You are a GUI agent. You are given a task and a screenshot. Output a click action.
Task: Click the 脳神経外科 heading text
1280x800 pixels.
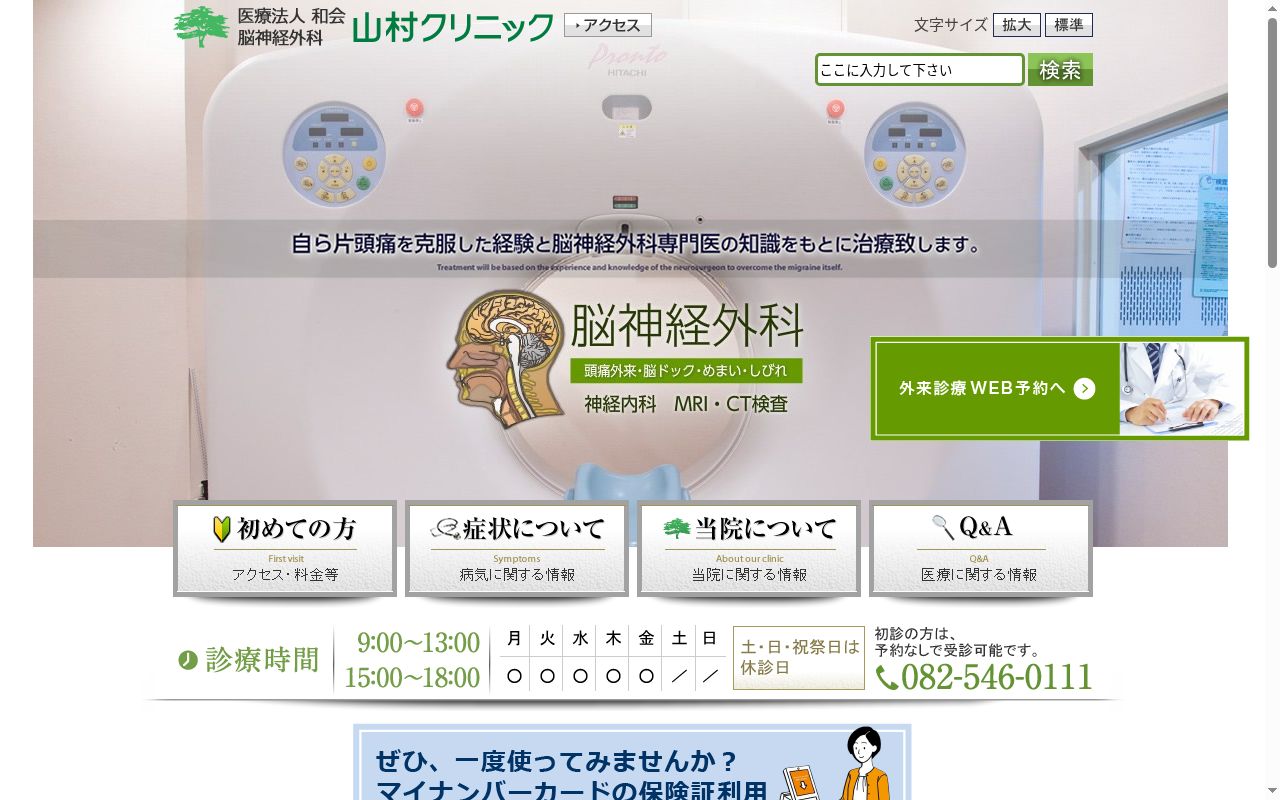click(x=687, y=325)
